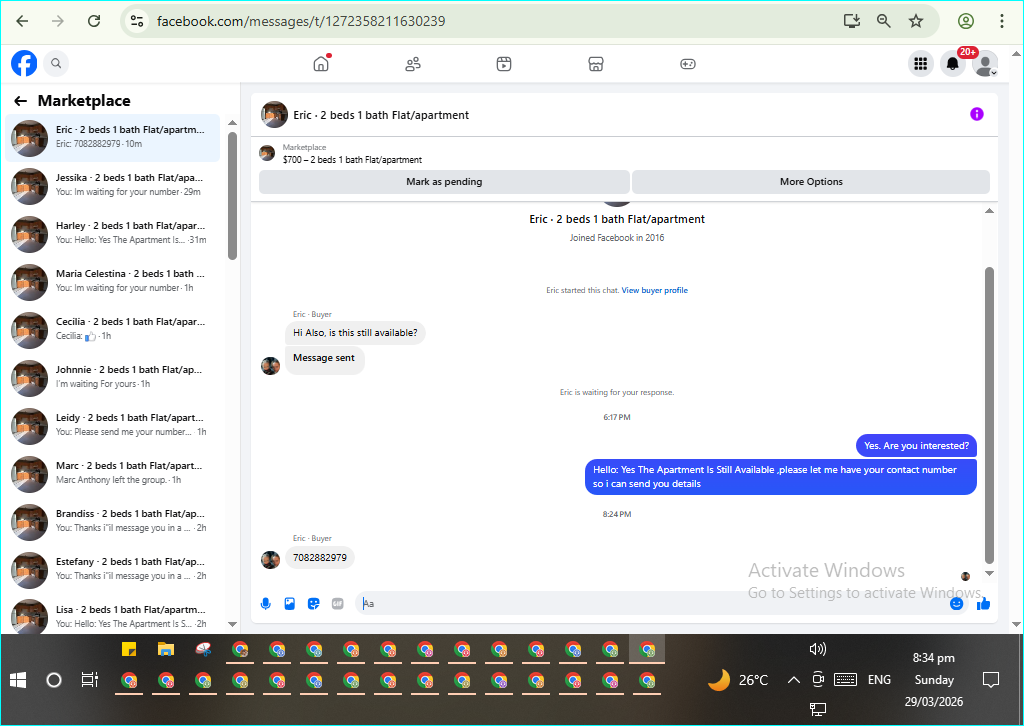The width and height of the screenshot is (1024, 726).
Task: Open Harley conversation in chat list
Action: click(112, 234)
